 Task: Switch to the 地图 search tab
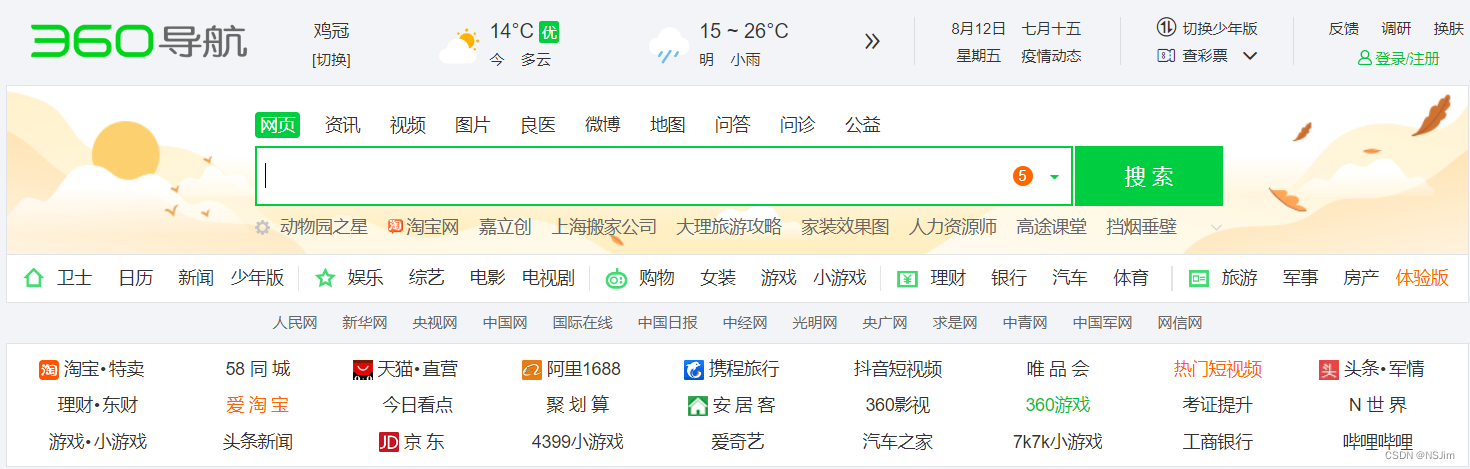pos(667,125)
